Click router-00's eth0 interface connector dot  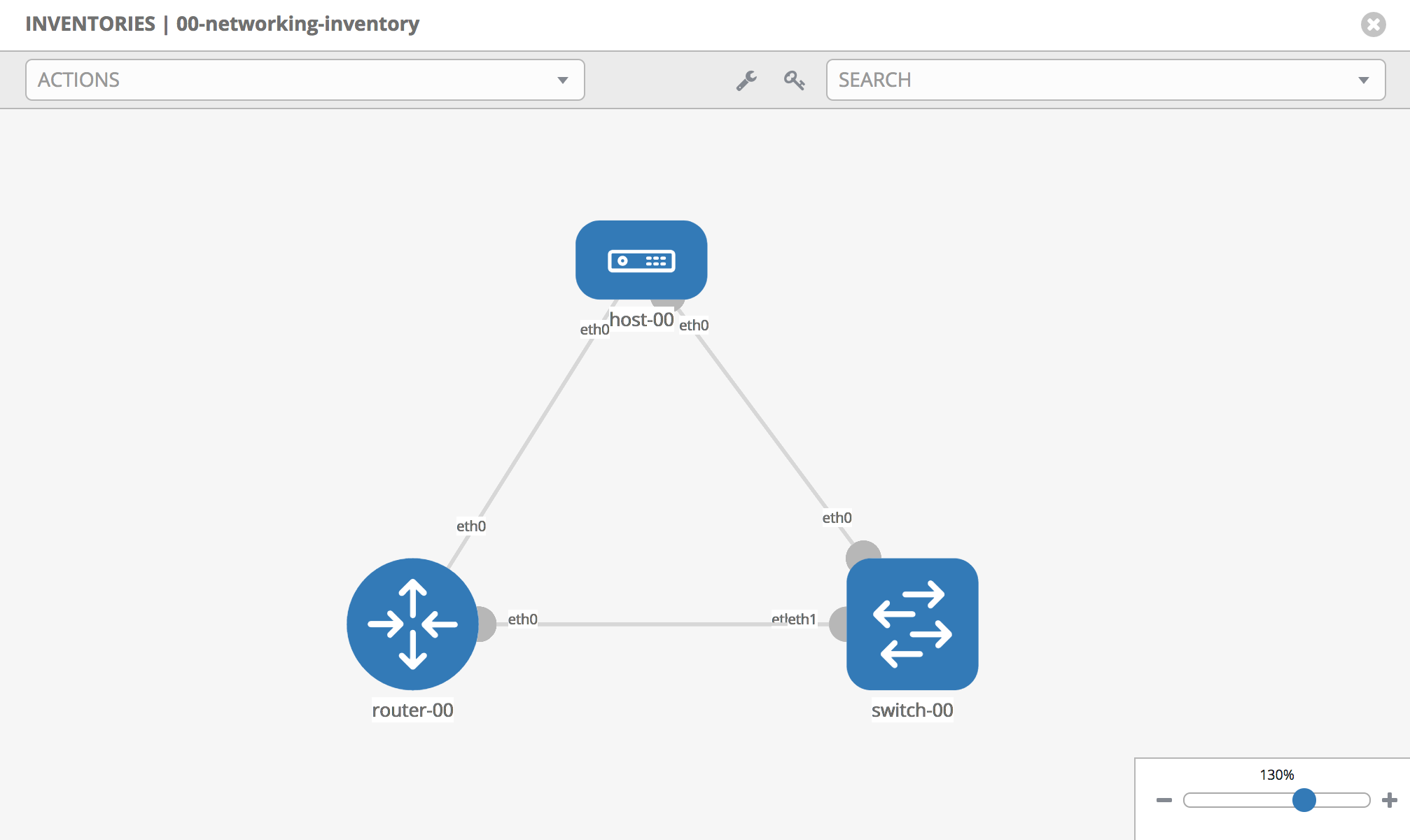488,624
